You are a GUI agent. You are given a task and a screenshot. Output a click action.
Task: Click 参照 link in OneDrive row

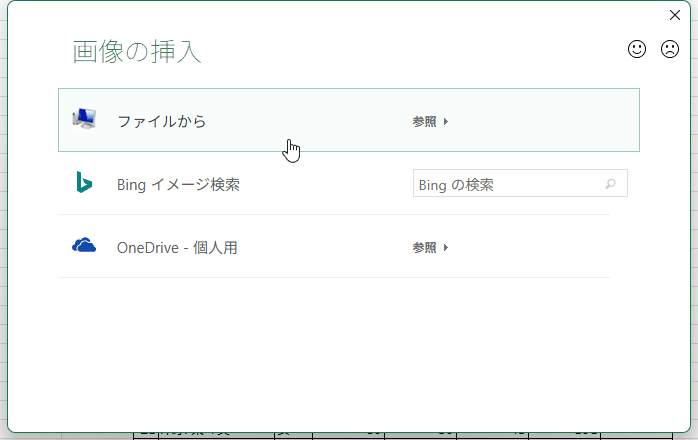(424, 247)
